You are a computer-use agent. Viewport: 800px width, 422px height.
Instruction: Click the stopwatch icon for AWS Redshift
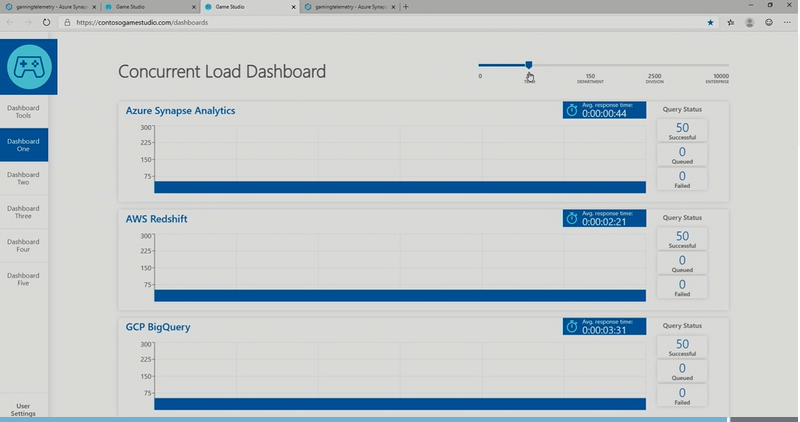click(x=572, y=218)
